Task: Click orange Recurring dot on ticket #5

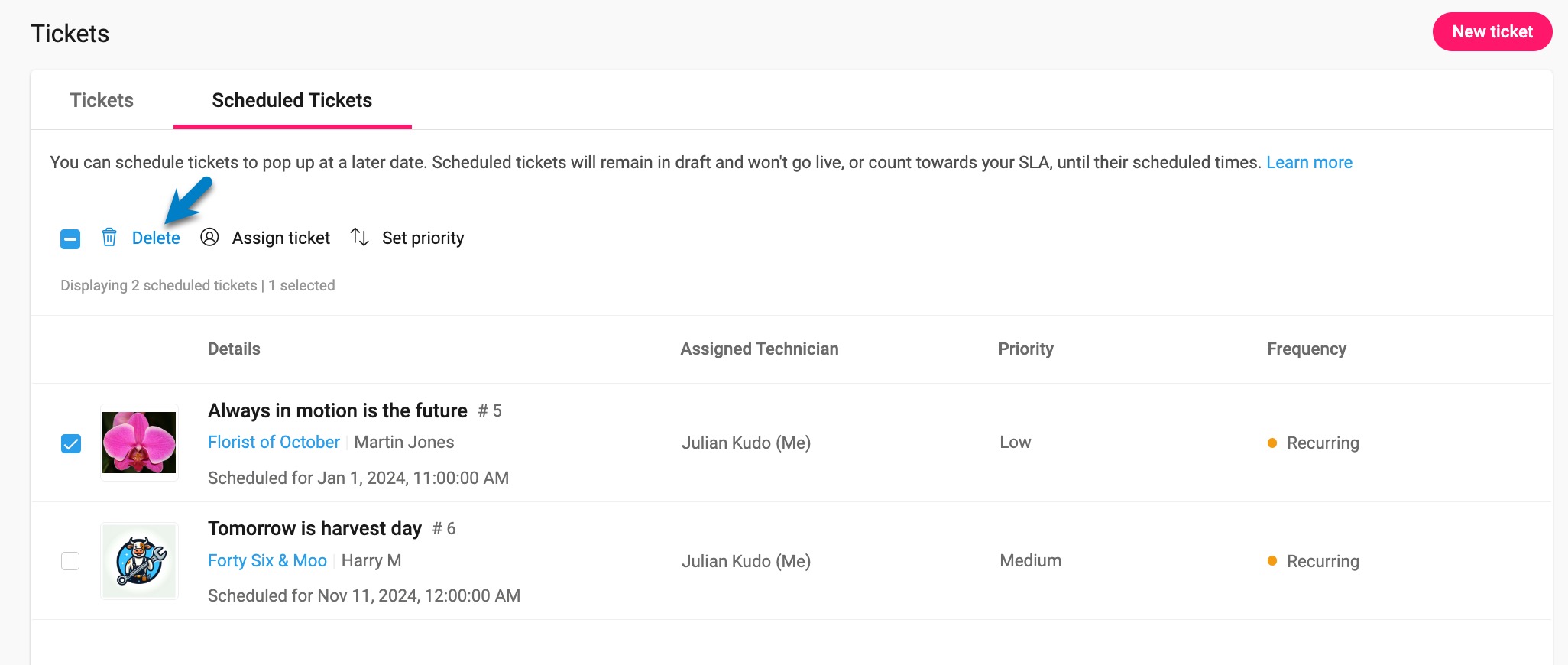Action: [x=1272, y=443]
